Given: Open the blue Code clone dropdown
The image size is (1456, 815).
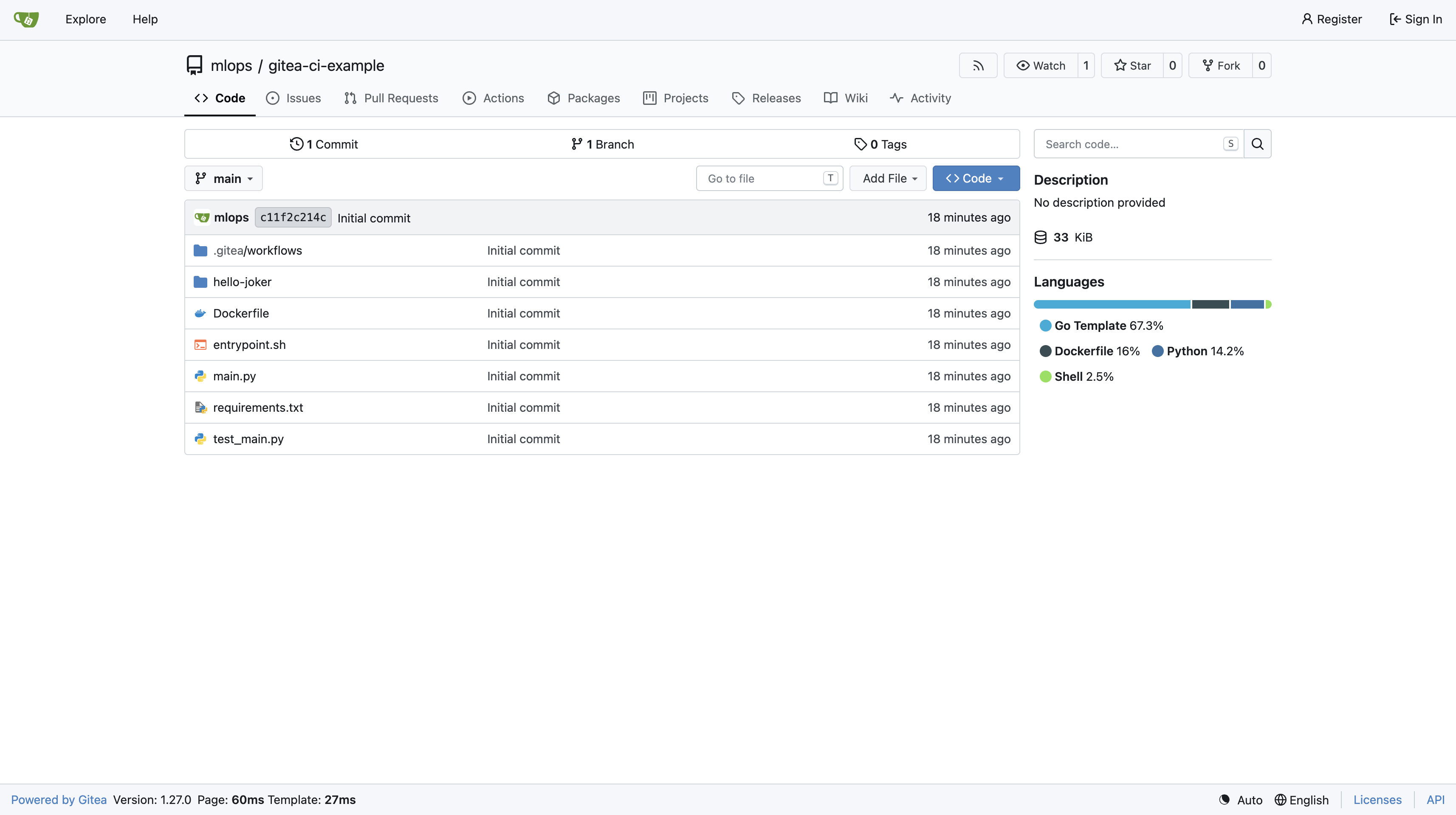Looking at the screenshot, I should [x=976, y=178].
